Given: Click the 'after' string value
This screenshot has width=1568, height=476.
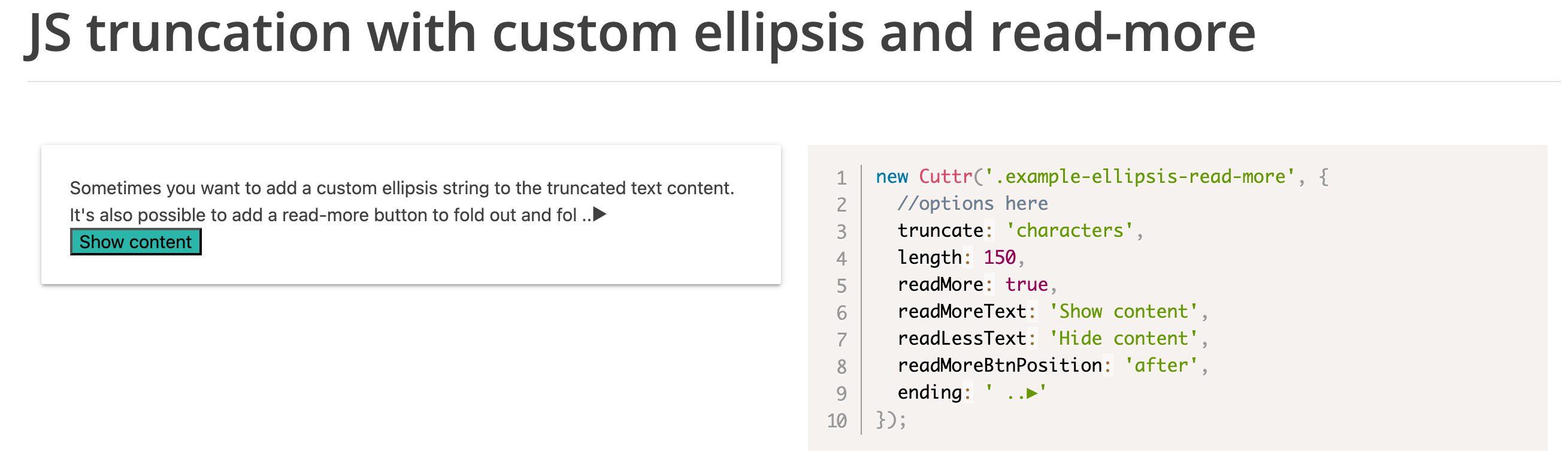Looking at the screenshot, I should tap(1161, 365).
